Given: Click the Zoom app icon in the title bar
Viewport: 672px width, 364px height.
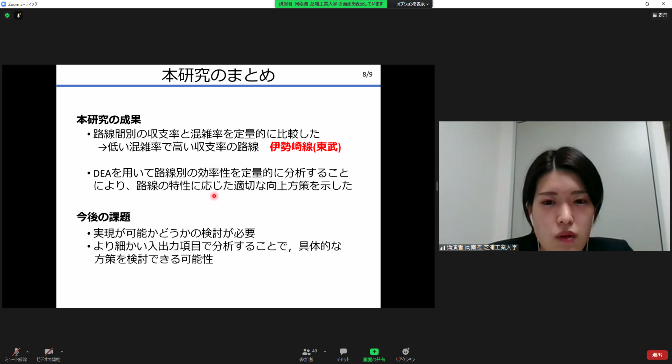Looking at the screenshot, I should [x=3, y=4].
